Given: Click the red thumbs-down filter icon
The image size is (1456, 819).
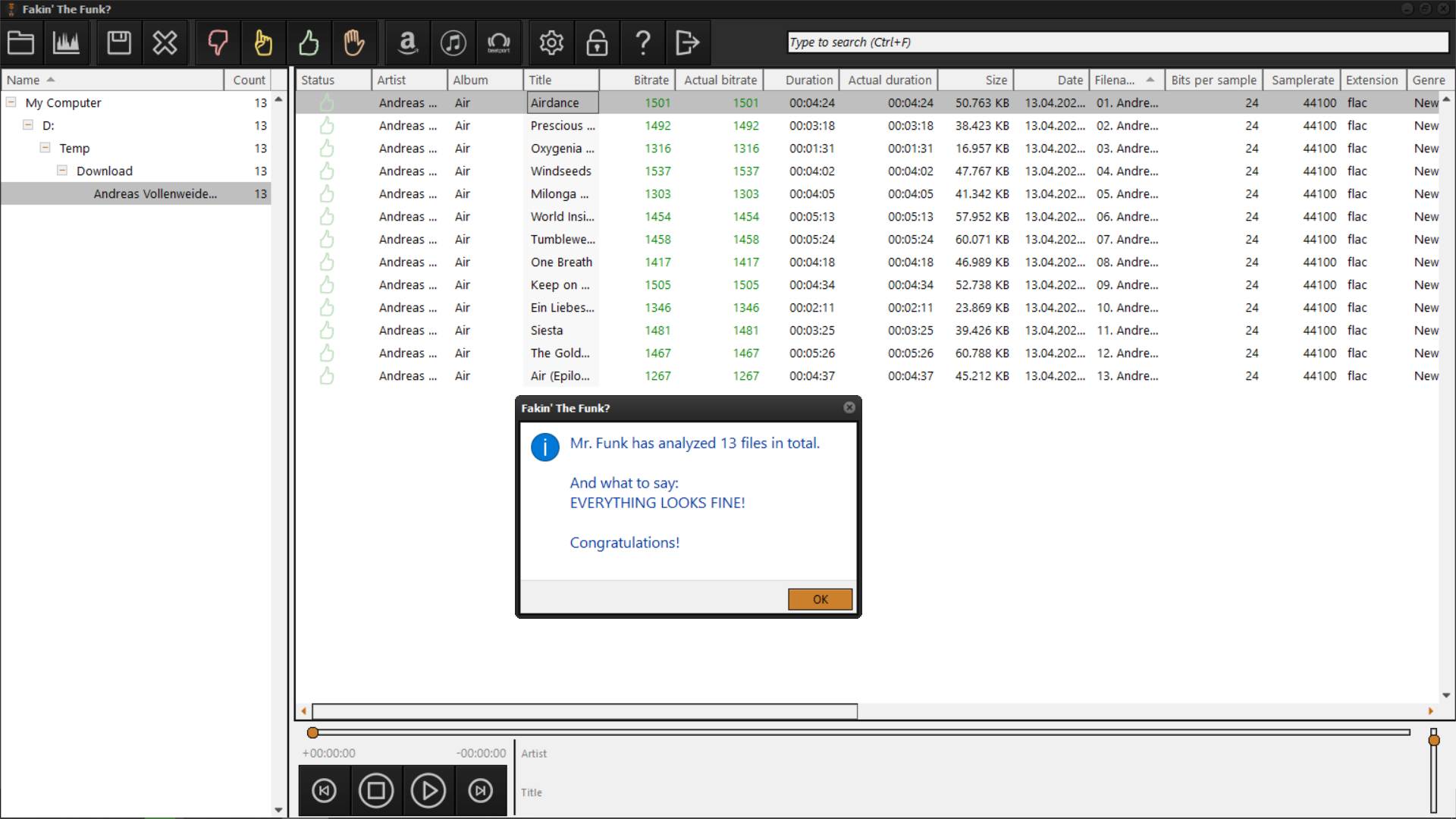Looking at the screenshot, I should coord(218,42).
